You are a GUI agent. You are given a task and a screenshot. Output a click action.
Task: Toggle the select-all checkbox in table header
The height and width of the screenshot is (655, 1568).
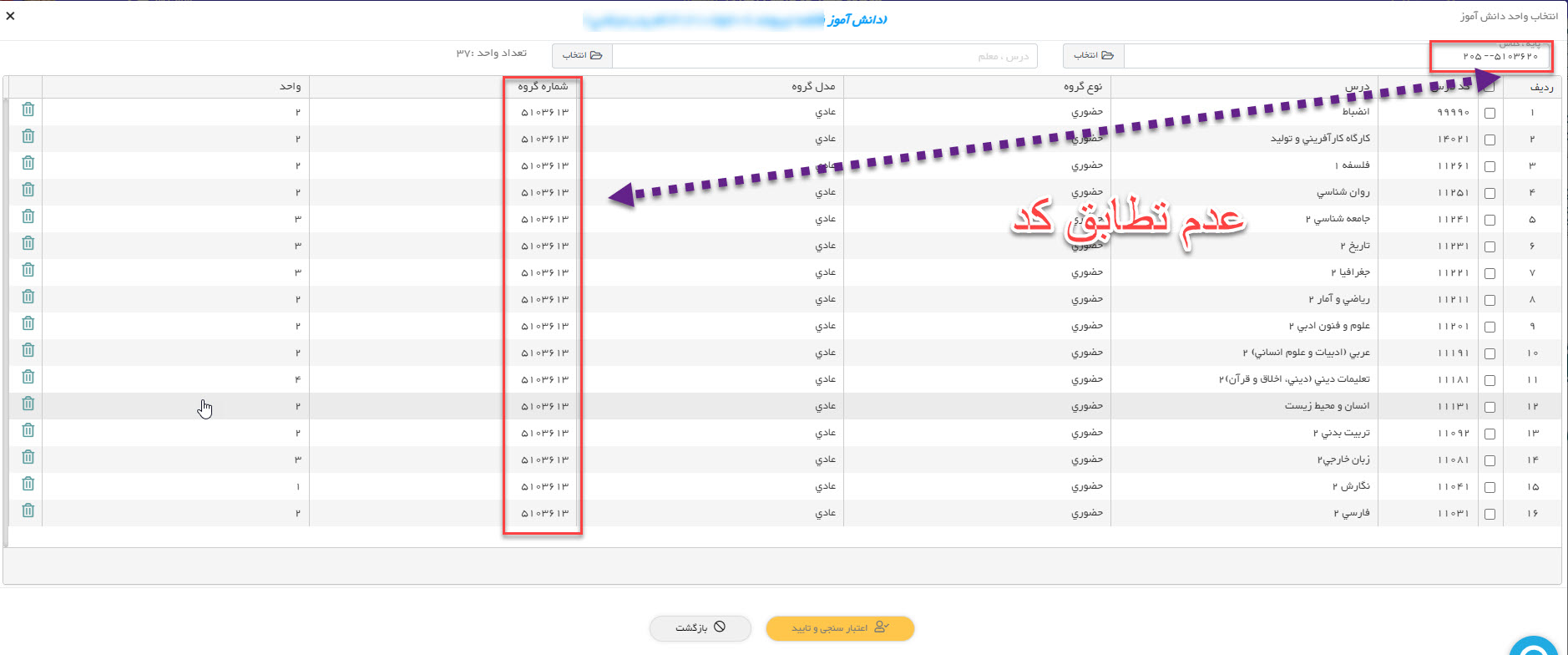(1490, 87)
